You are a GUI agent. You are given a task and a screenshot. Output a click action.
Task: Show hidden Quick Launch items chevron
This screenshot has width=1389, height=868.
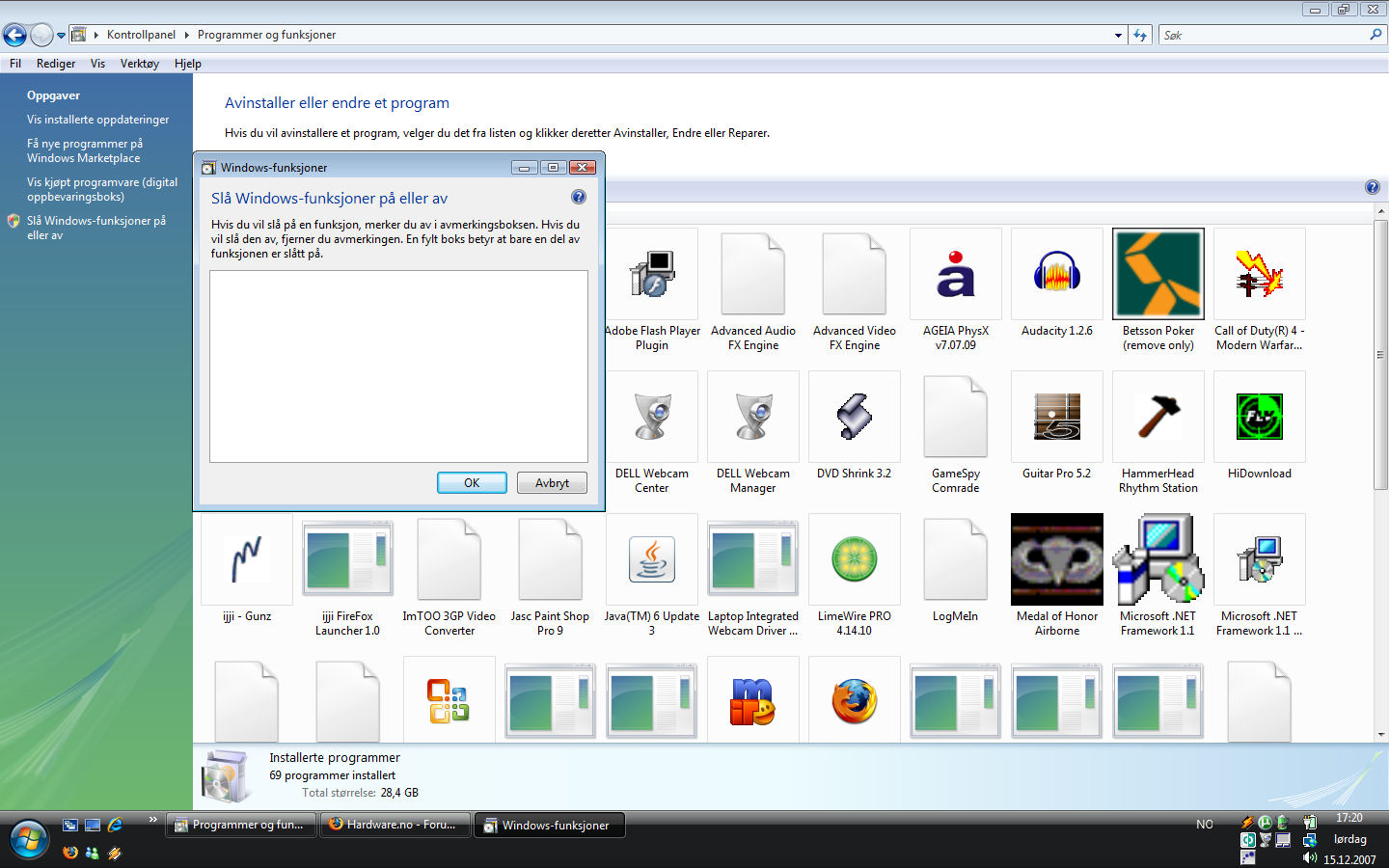152,820
